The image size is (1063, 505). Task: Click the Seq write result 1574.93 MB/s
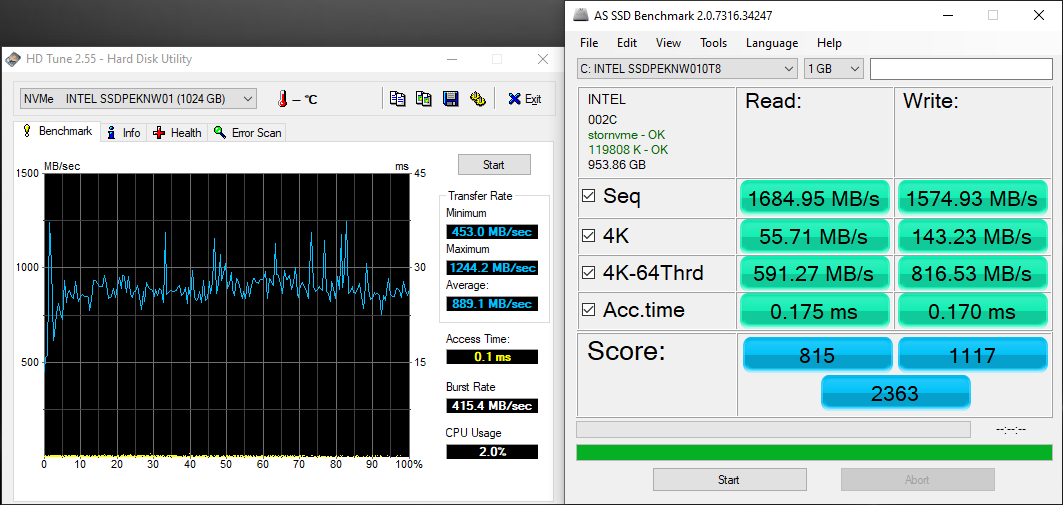point(972,198)
